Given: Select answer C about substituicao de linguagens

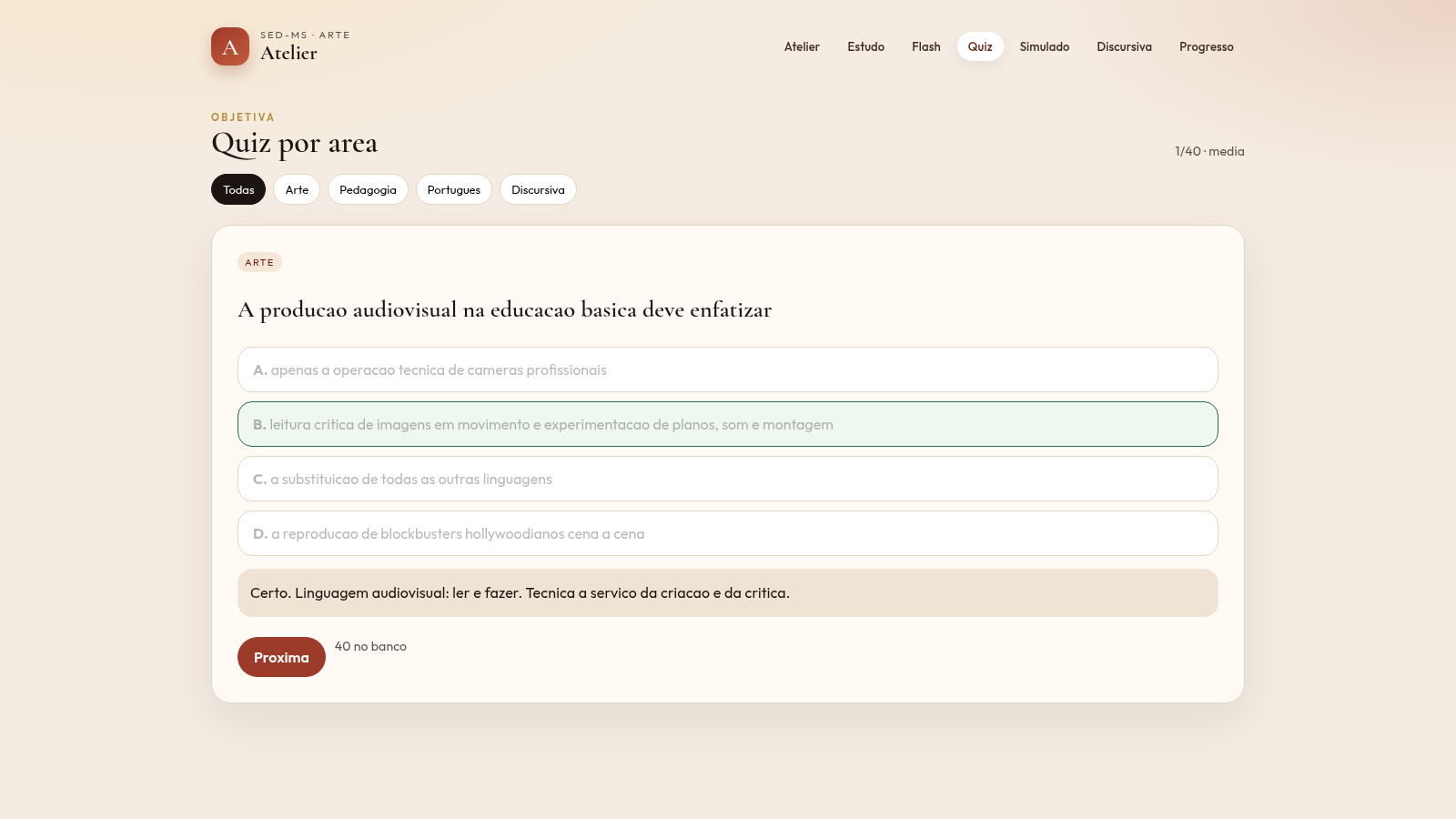Looking at the screenshot, I should coord(728,479).
